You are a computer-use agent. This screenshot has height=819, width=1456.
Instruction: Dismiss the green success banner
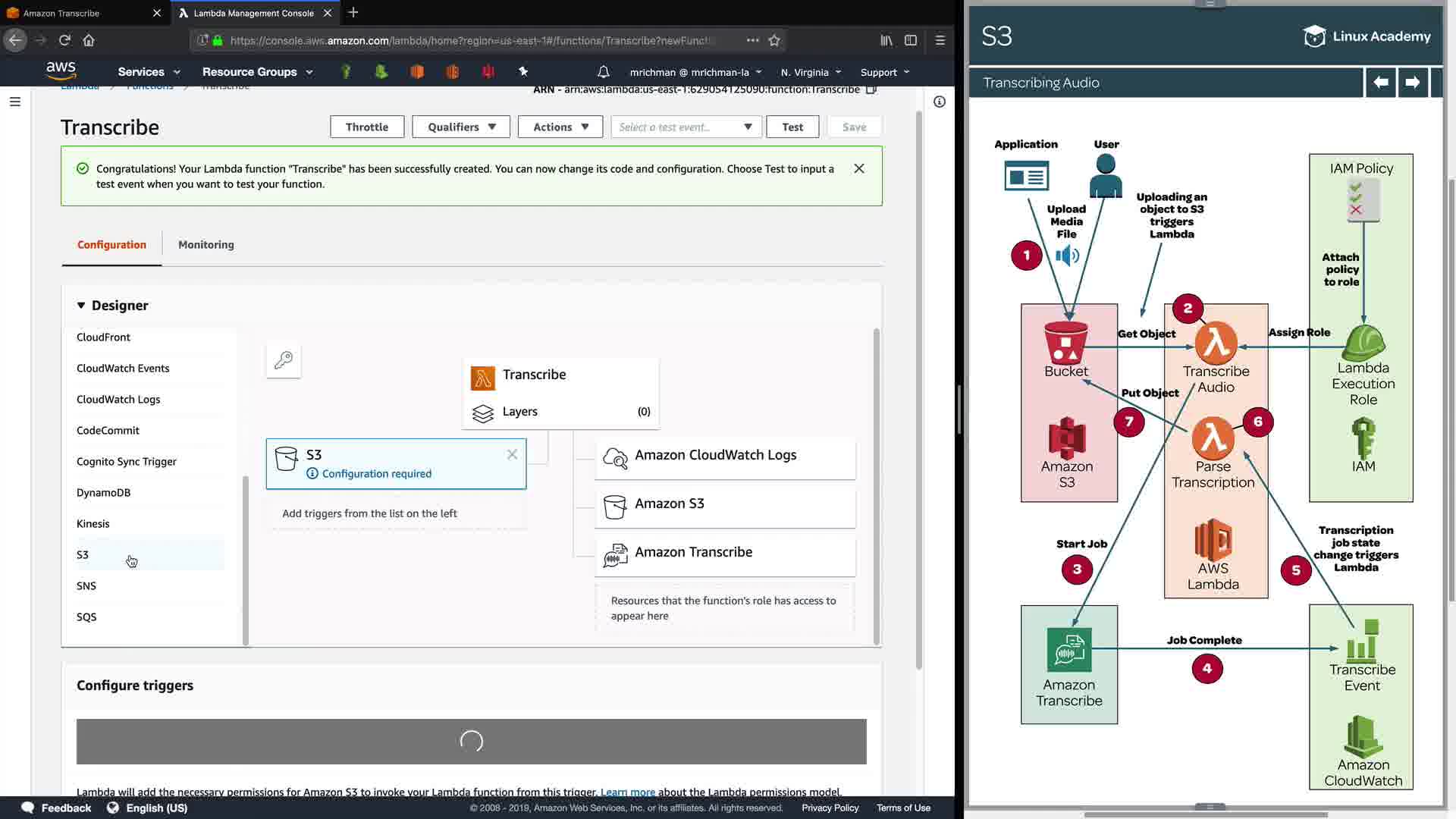858,168
